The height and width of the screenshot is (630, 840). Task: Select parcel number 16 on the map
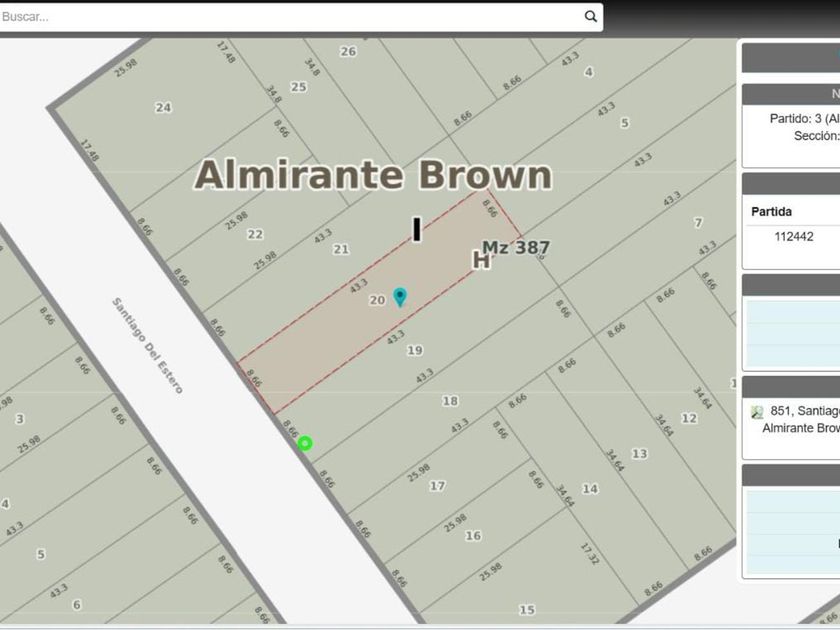coord(473,536)
